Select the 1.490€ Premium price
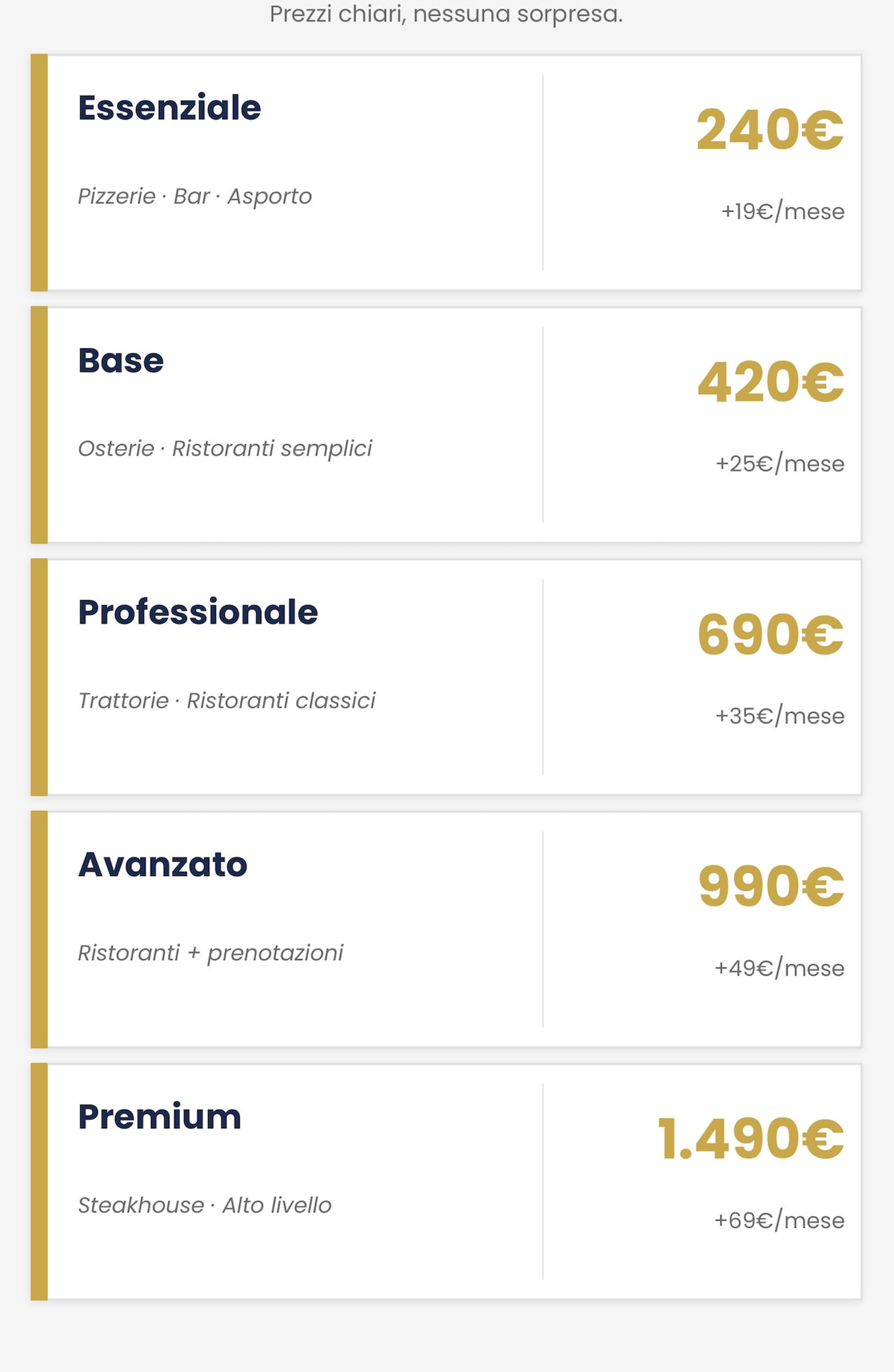The height and width of the screenshot is (1372, 894). [x=751, y=1139]
